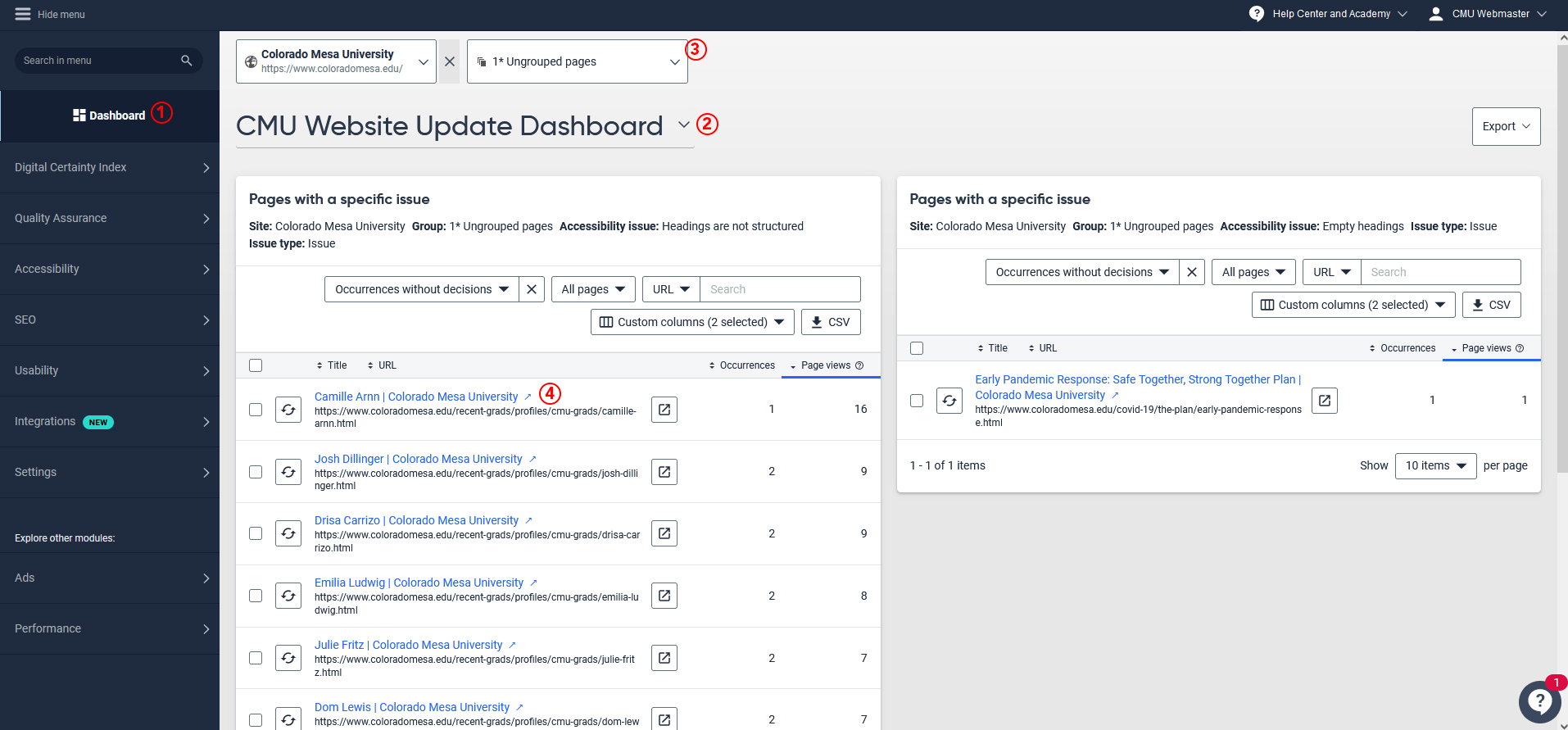Click Page views info icon in right table
Image resolution: width=1568 pixels, height=730 pixels.
1520,348
